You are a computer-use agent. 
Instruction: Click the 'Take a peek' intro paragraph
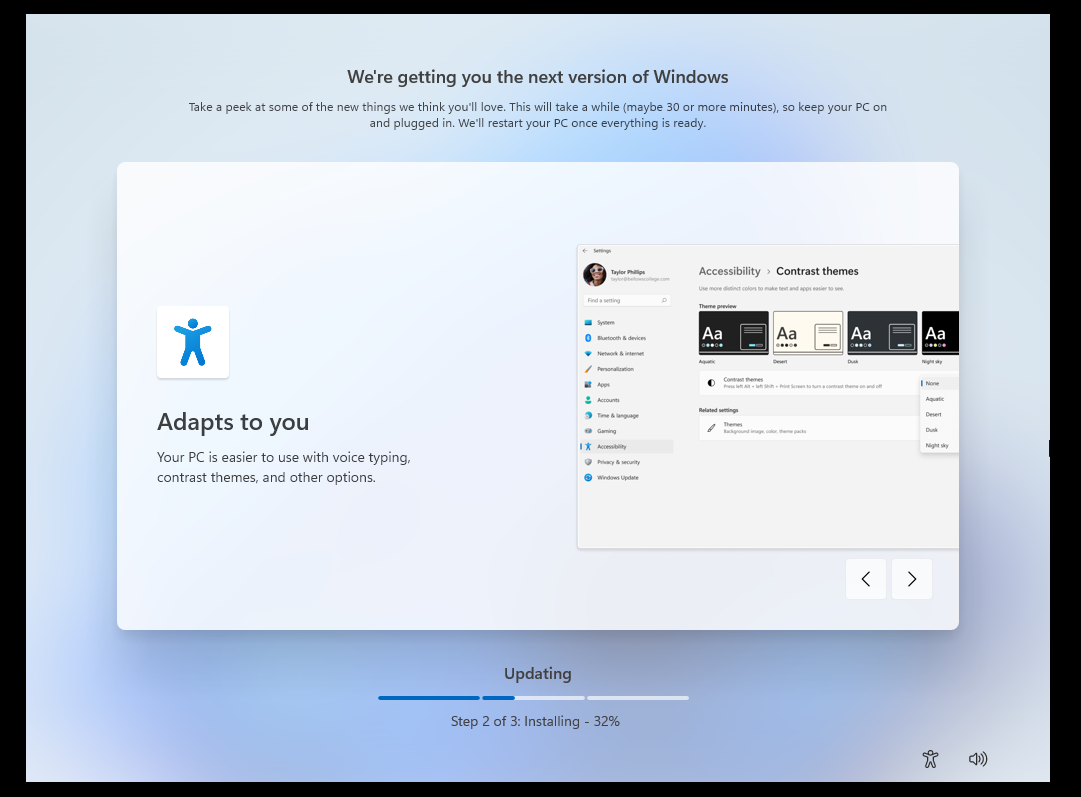[x=538, y=115]
